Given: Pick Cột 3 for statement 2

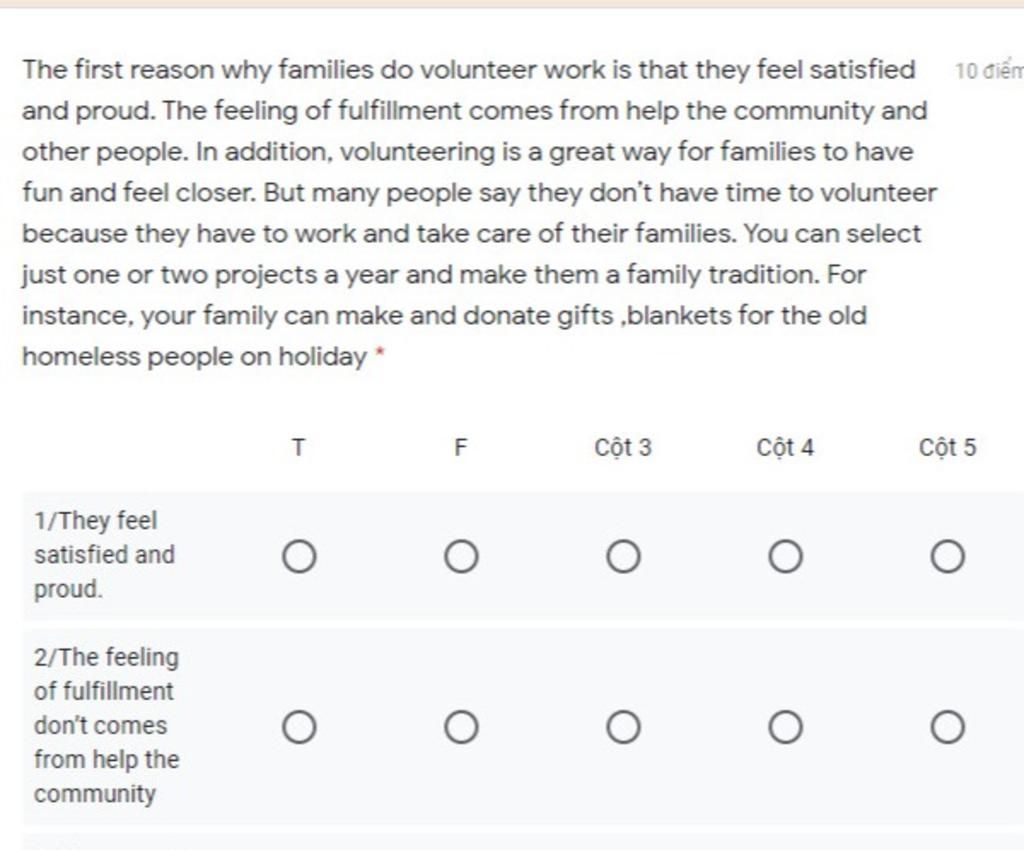Looking at the screenshot, I should pyautogui.click(x=623, y=727).
